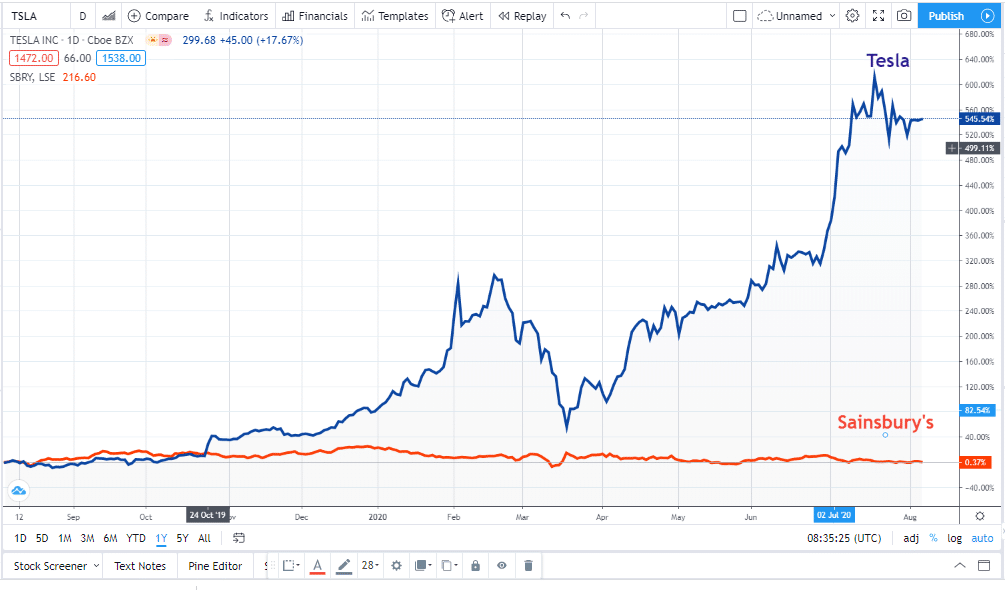Grab the floating toolbar drag handle
This screenshot has height=590, width=1005.
pos(272,566)
